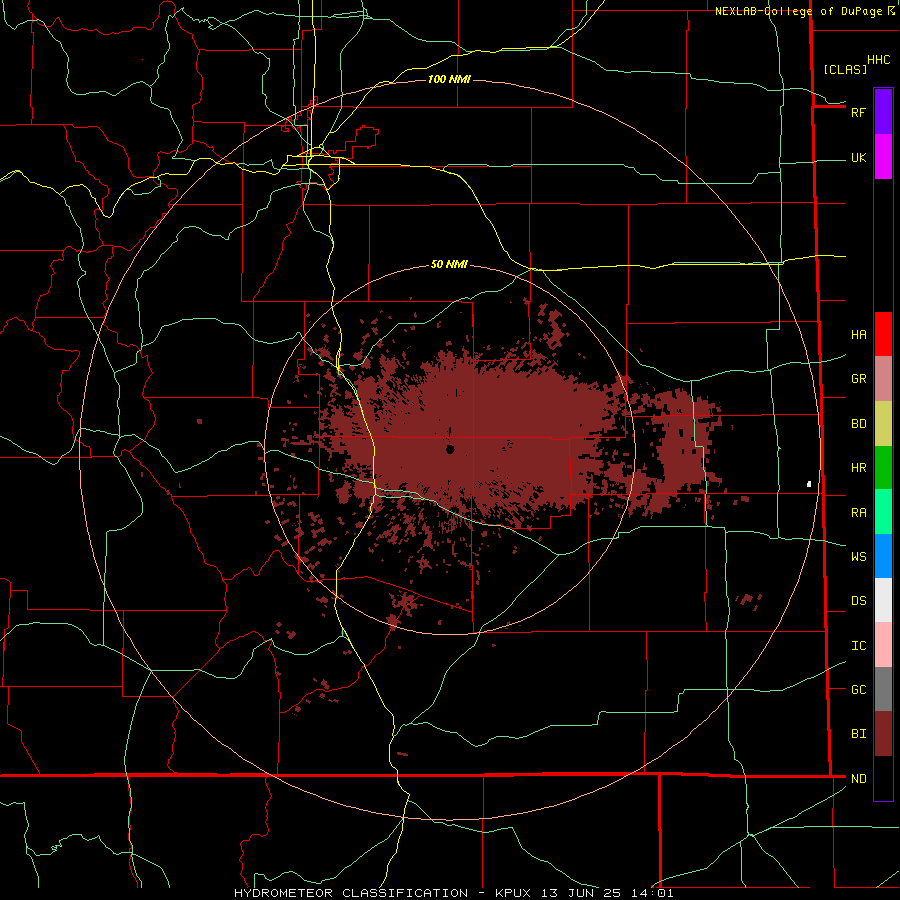The height and width of the screenshot is (900, 900).
Task: Click the 50 NMI range ring label
Action: pos(449,264)
